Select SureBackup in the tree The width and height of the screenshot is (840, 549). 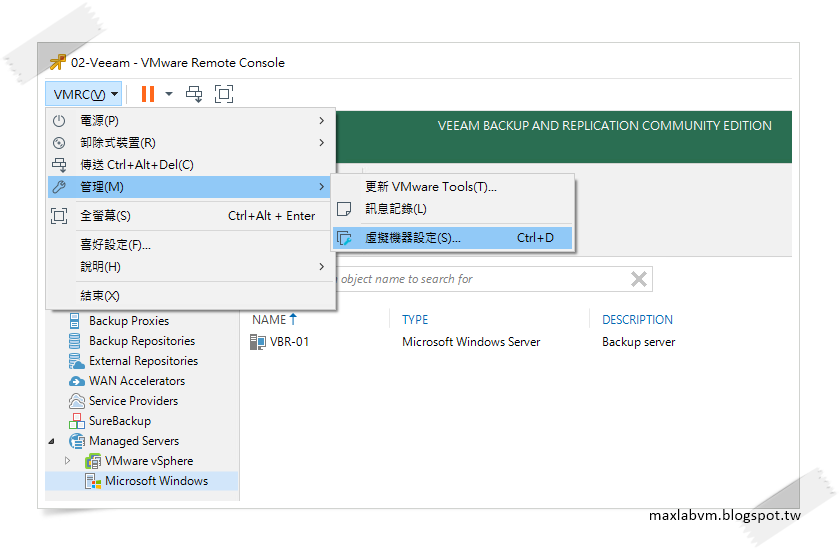(120, 421)
